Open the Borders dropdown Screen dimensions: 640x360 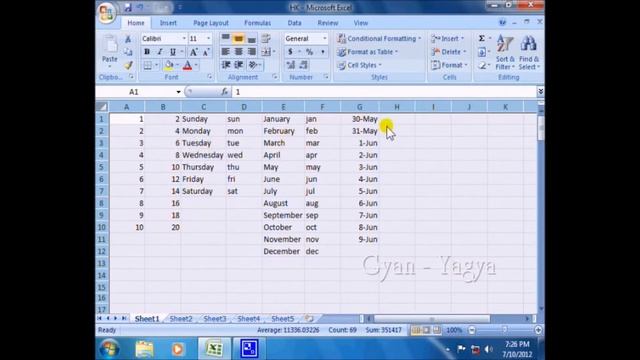[x=156, y=65]
